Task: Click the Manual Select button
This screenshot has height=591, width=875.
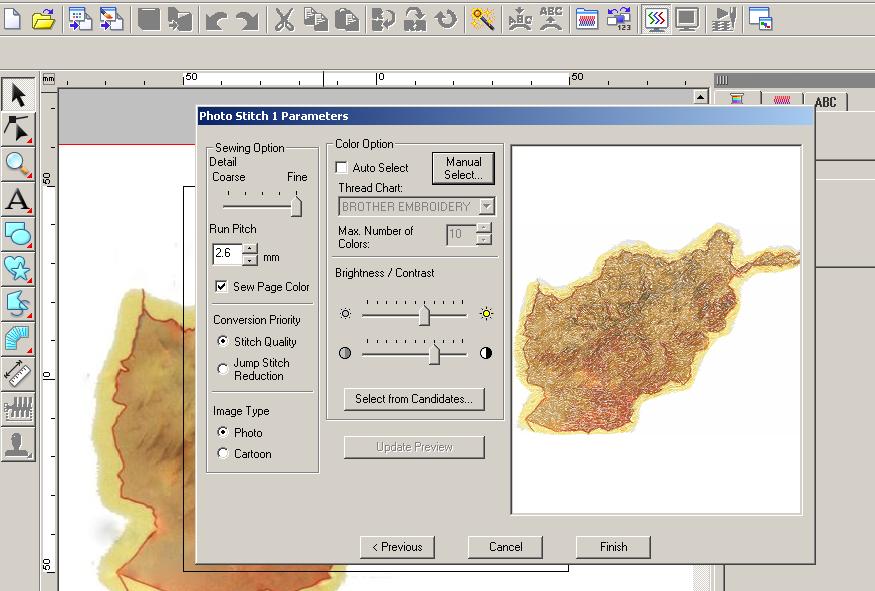Action: [x=463, y=168]
